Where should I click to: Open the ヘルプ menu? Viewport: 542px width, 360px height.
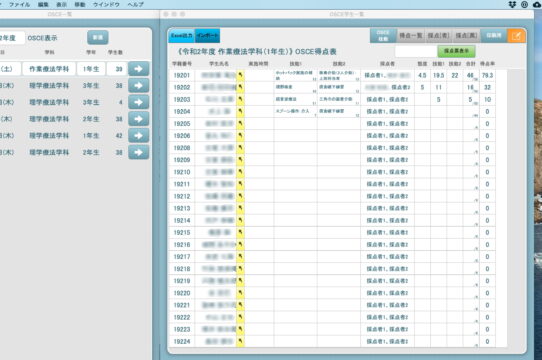click(x=135, y=4)
